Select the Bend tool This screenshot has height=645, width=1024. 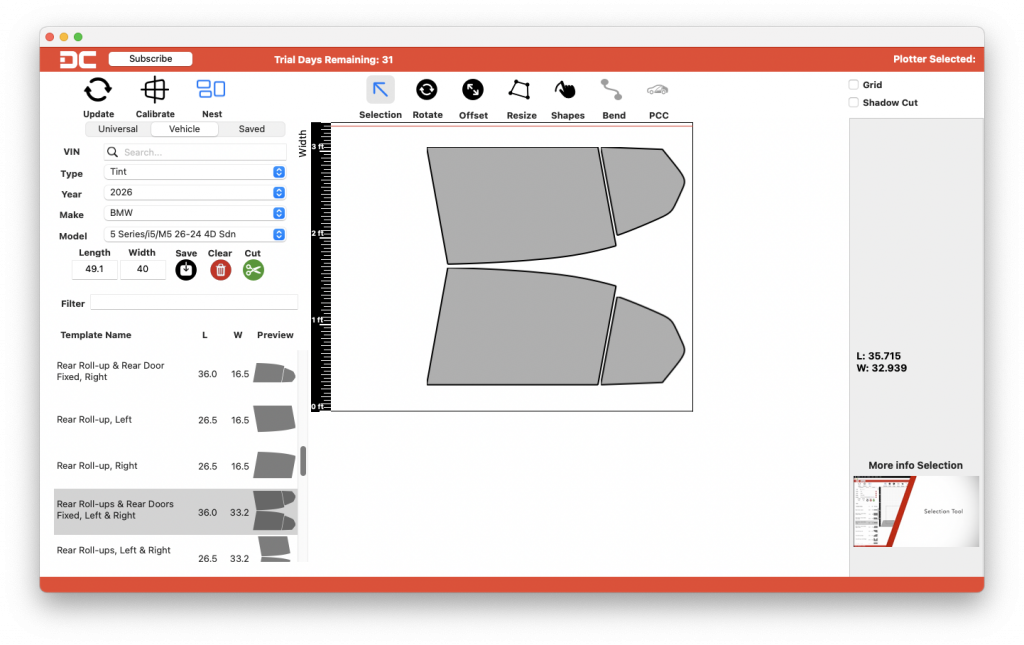(x=613, y=90)
